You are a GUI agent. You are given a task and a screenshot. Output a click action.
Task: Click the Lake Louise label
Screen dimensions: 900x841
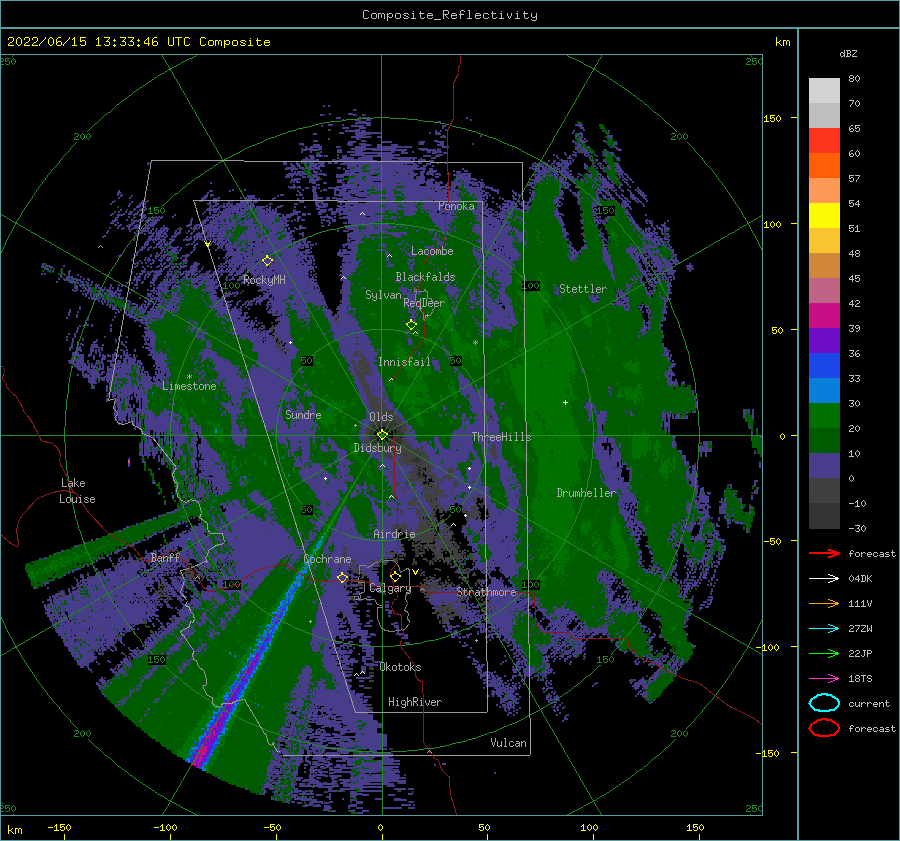[x=77, y=491]
